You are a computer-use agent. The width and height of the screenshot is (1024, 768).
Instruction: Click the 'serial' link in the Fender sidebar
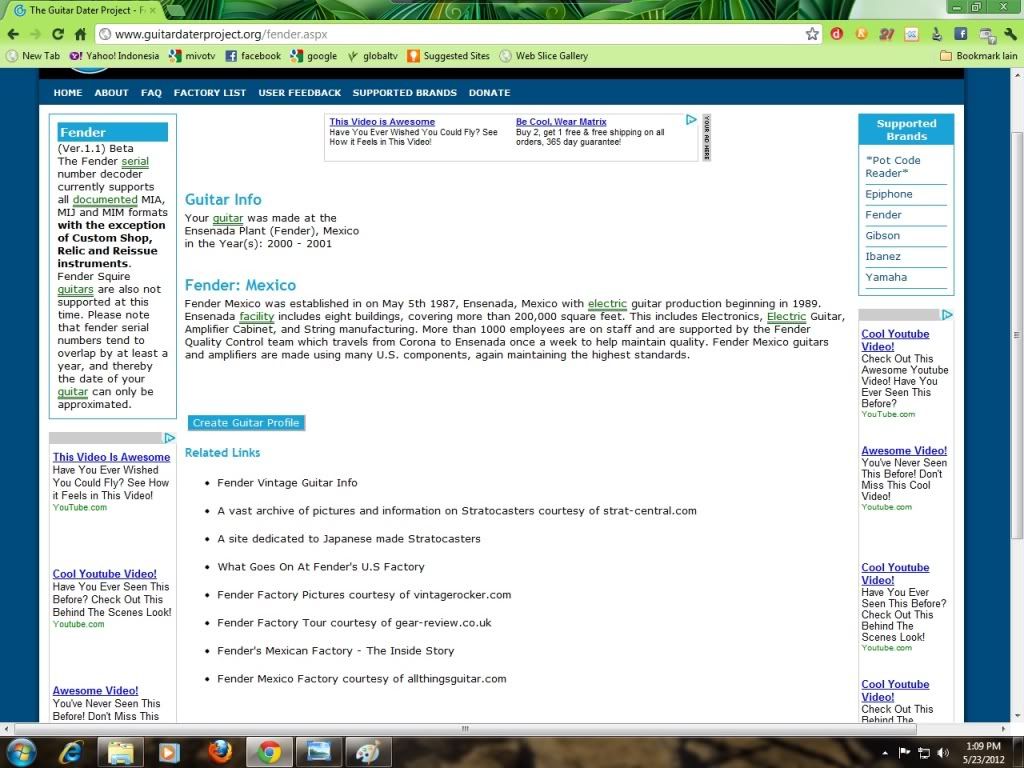coord(135,161)
